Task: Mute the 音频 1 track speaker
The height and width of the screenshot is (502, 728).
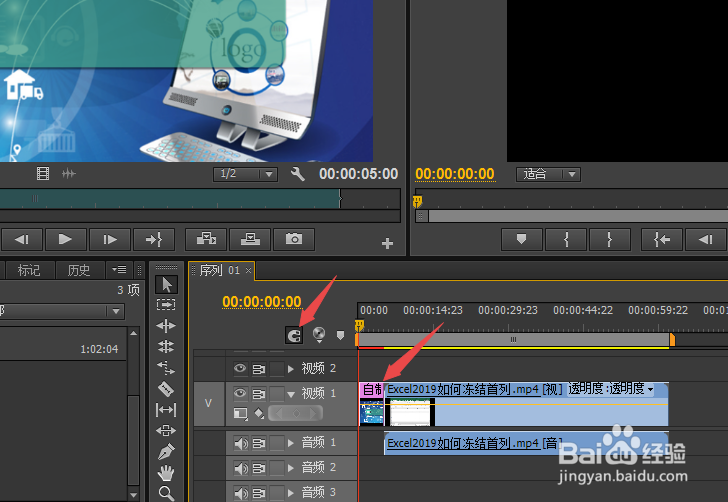Action: (x=240, y=443)
